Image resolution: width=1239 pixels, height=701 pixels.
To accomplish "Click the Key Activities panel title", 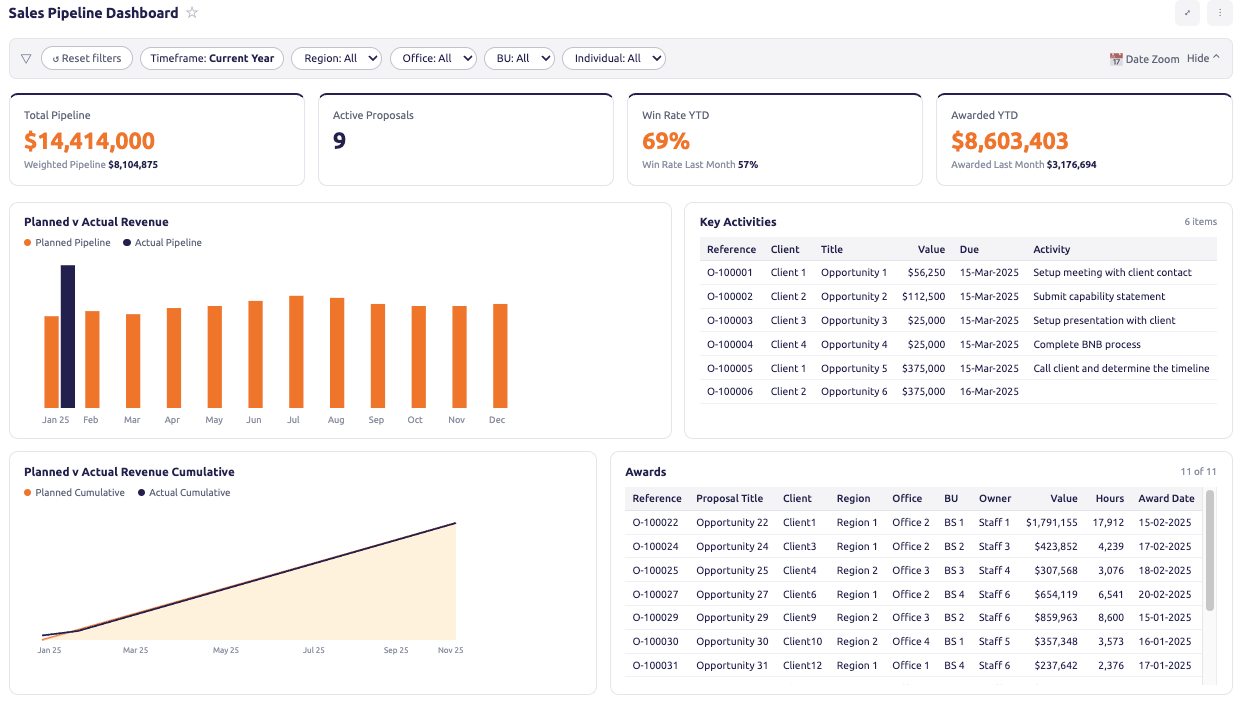I will [738, 222].
